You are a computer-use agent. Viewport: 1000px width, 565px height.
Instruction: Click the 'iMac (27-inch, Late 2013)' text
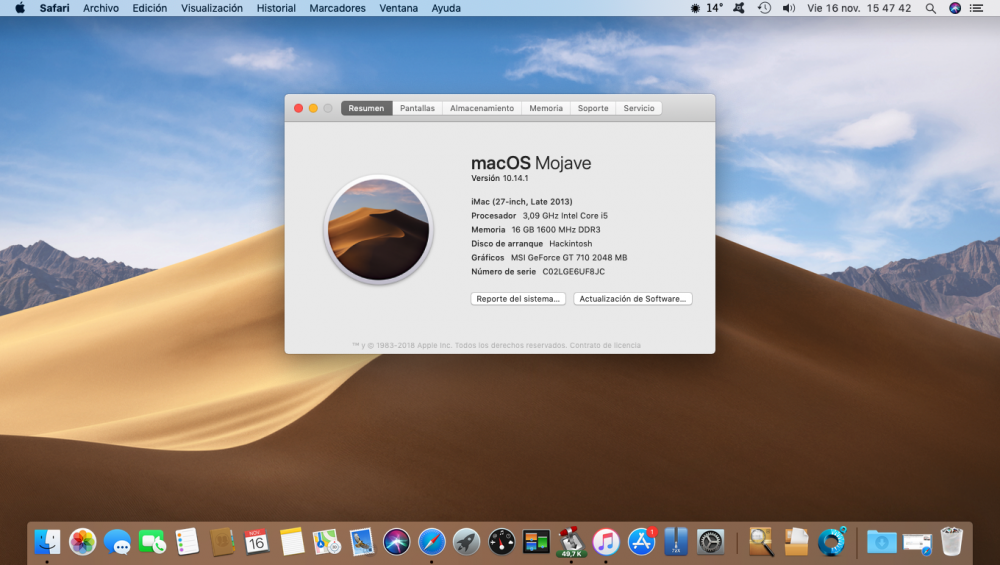[522, 202]
